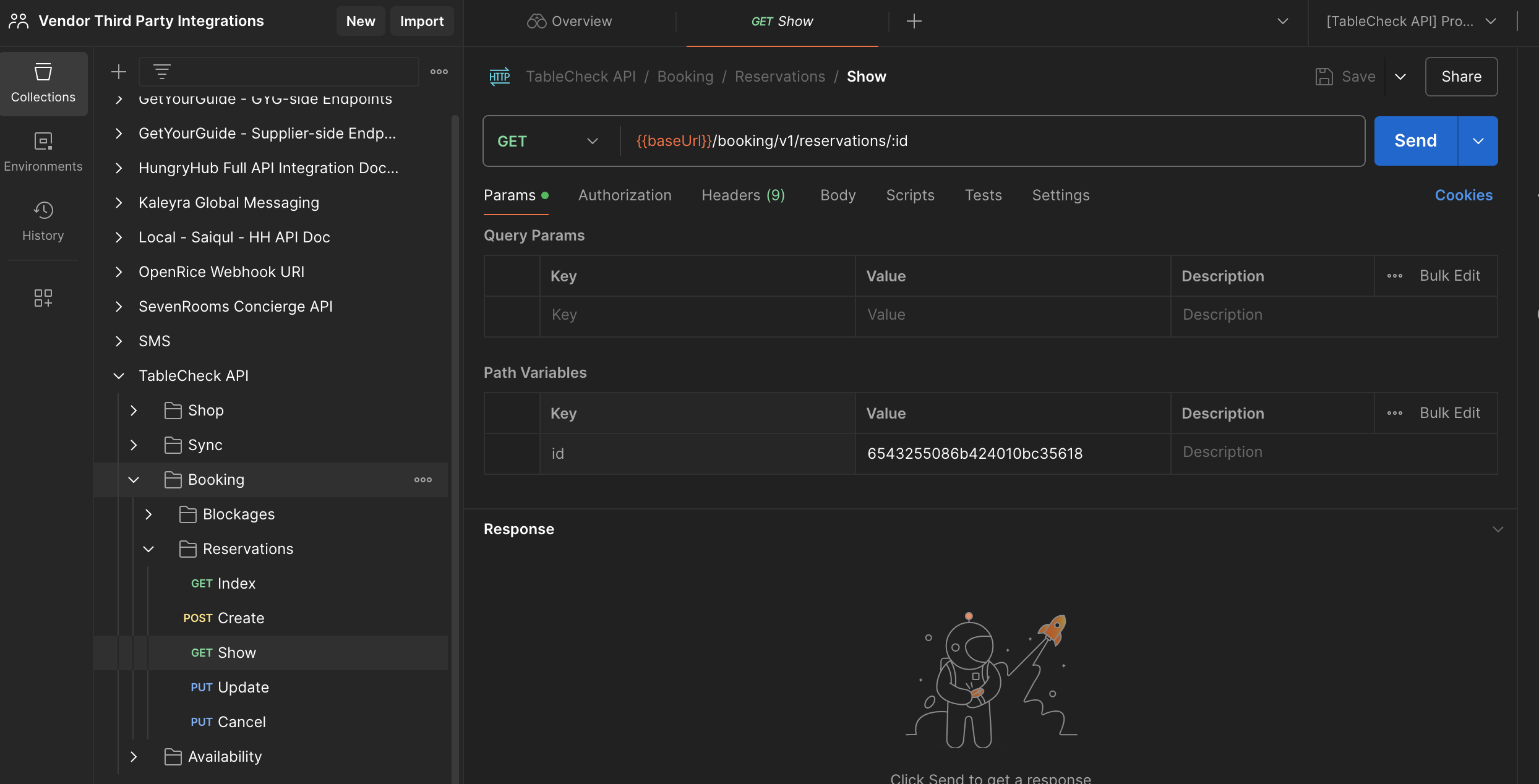Open the Environments sidebar panel
The height and width of the screenshot is (784, 1539).
43,152
